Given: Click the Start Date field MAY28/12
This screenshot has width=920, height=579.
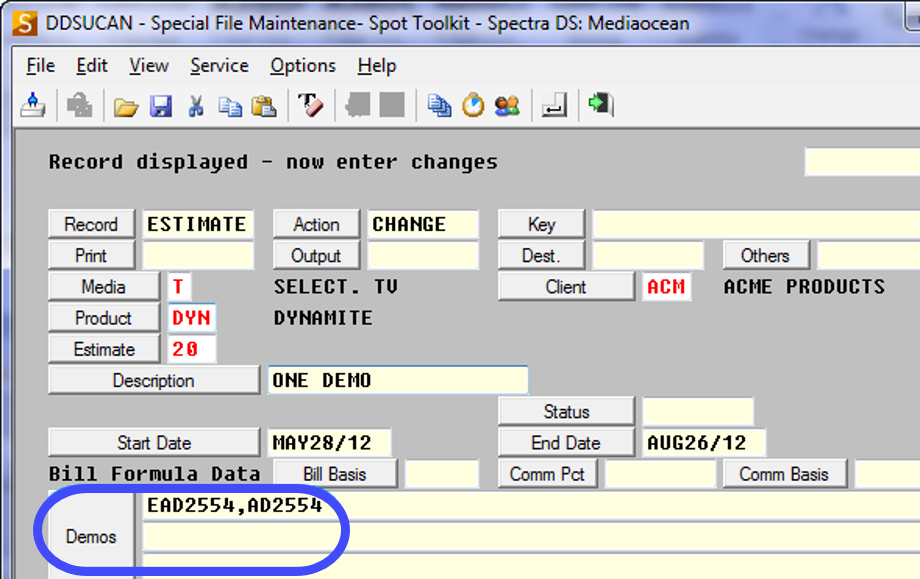Looking at the screenshot, I should (x=329, y=442).
